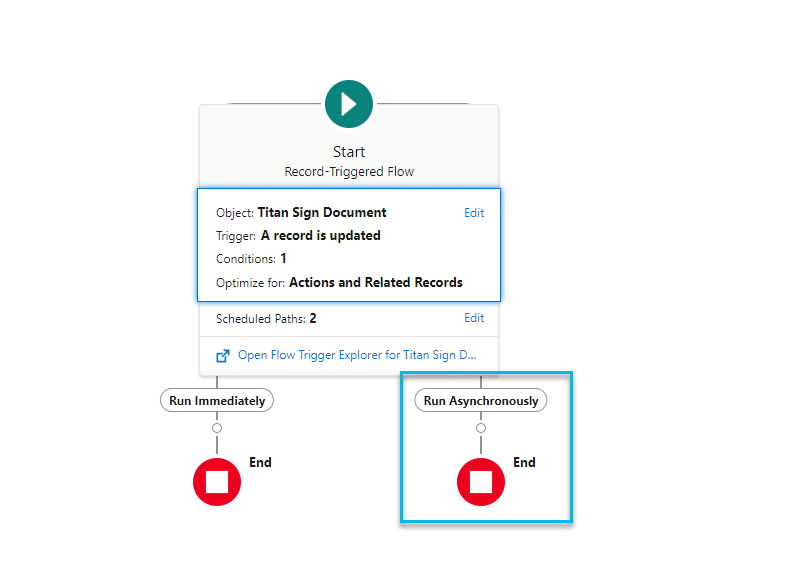Click the 'A record is updated' trigger text
809x572 pixels.
[320, 236]
